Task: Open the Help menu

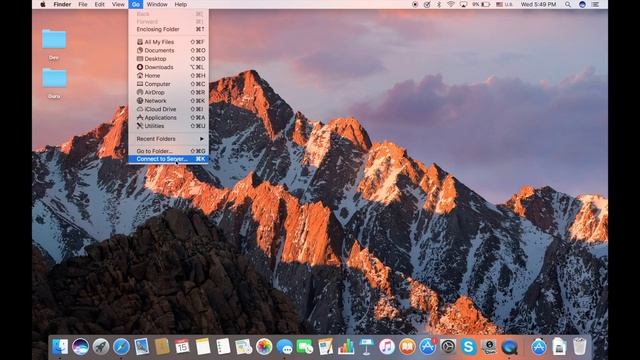Action: (x=181, y=4)
